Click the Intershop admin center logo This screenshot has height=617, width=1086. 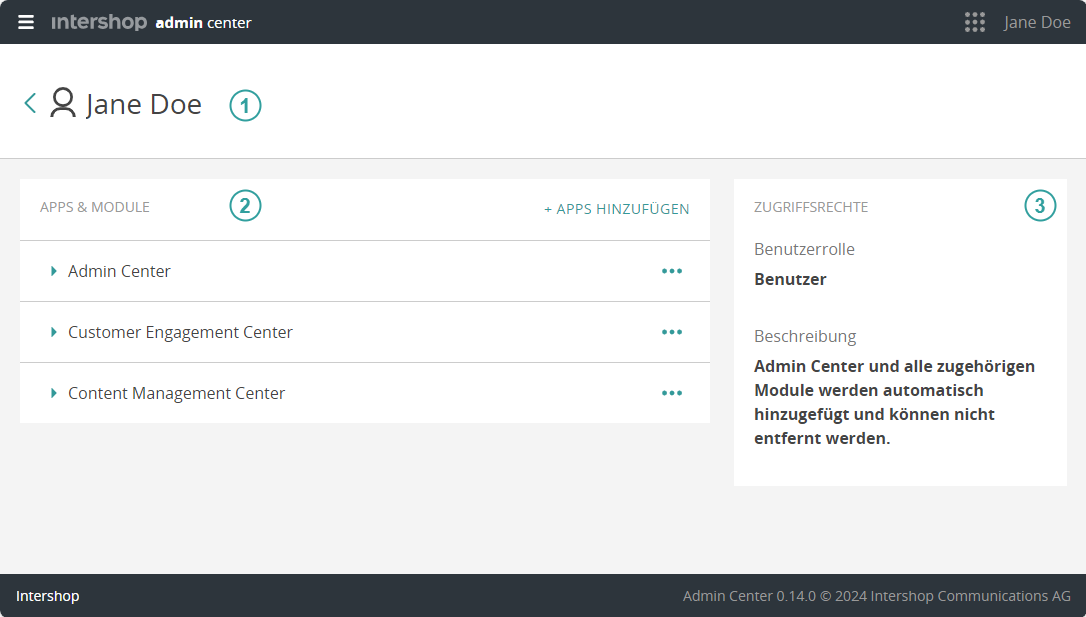pyautogui.click(x=151, y=22)
